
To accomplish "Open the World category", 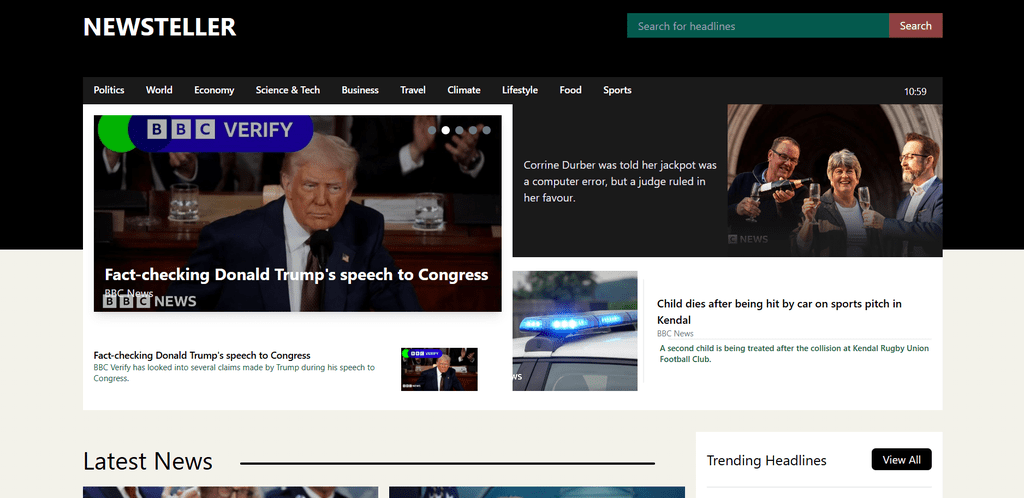I will [x=159, y=90].
